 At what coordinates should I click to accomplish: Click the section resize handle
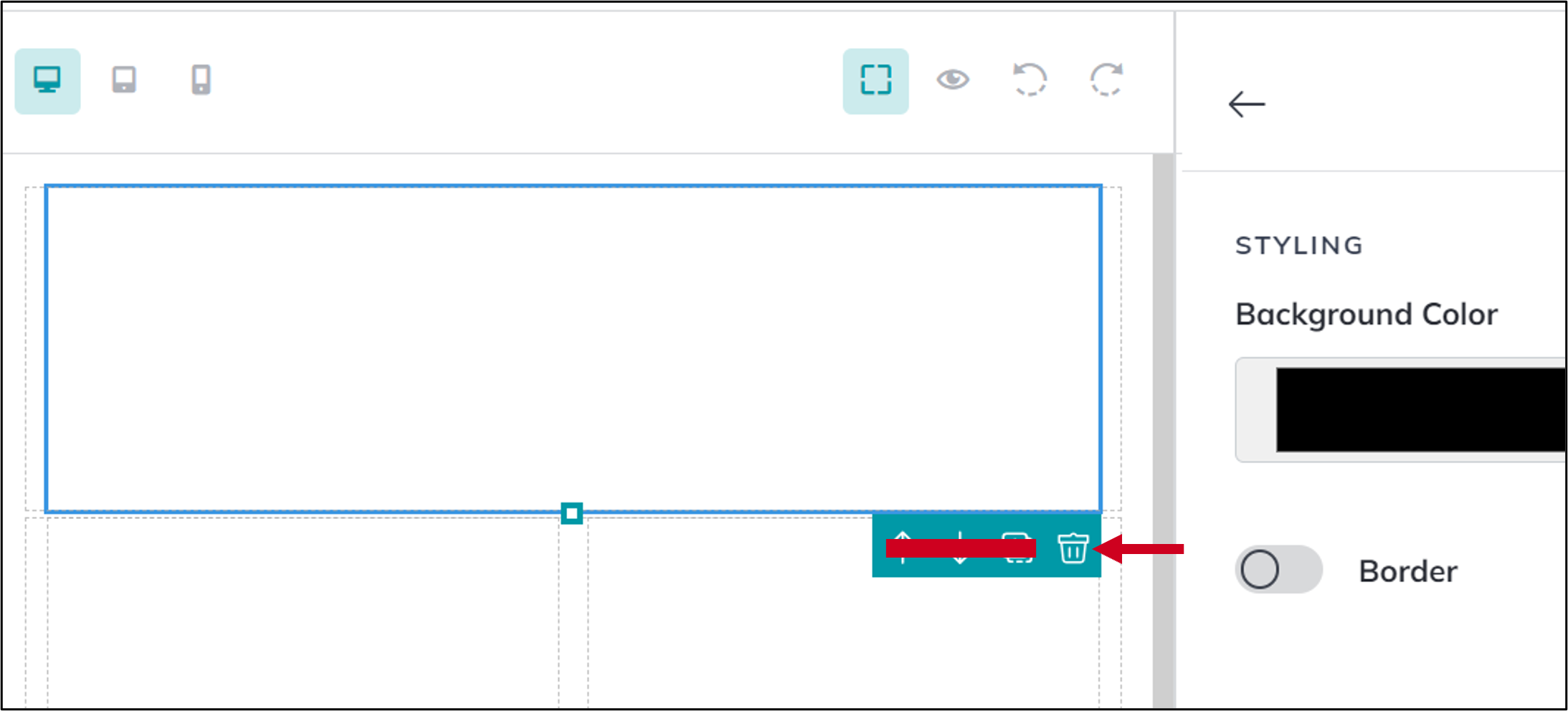coord(572,513)
